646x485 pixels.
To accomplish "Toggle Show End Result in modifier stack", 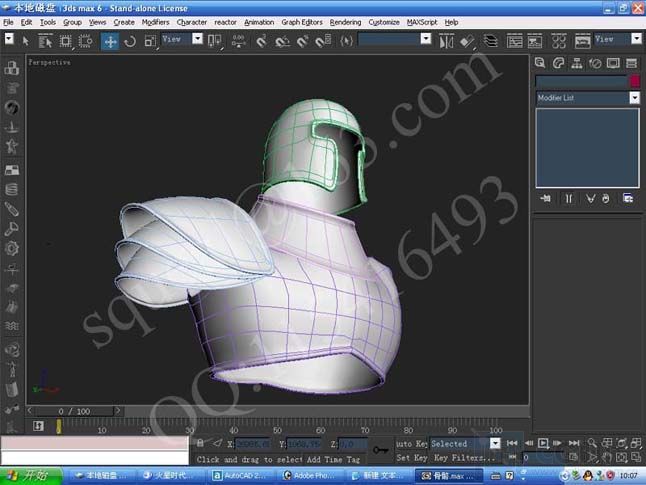I will click(569, 199).
